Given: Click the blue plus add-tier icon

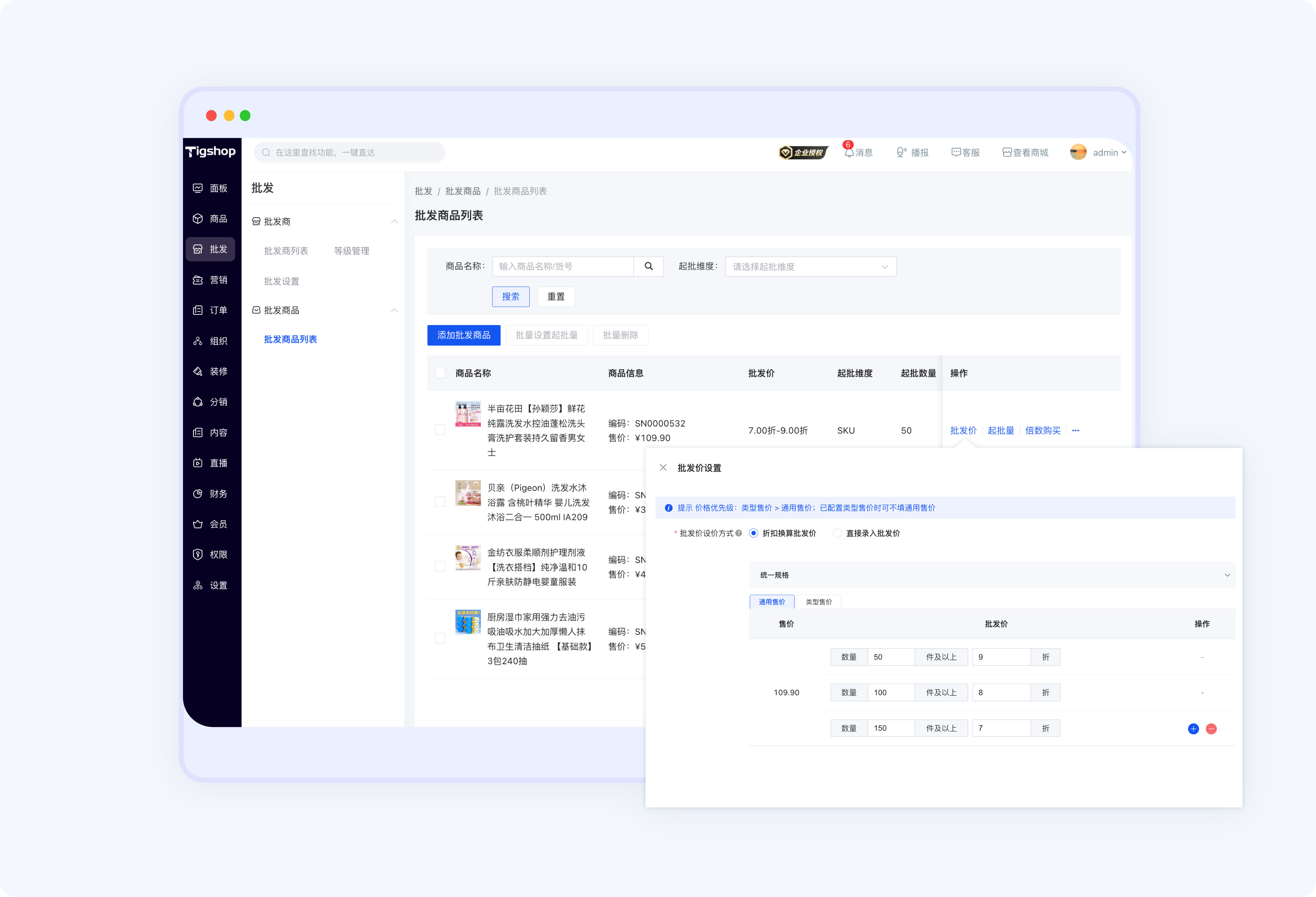Looking at the screenshot, I should pyautogui.click(x=1193, y=729).
